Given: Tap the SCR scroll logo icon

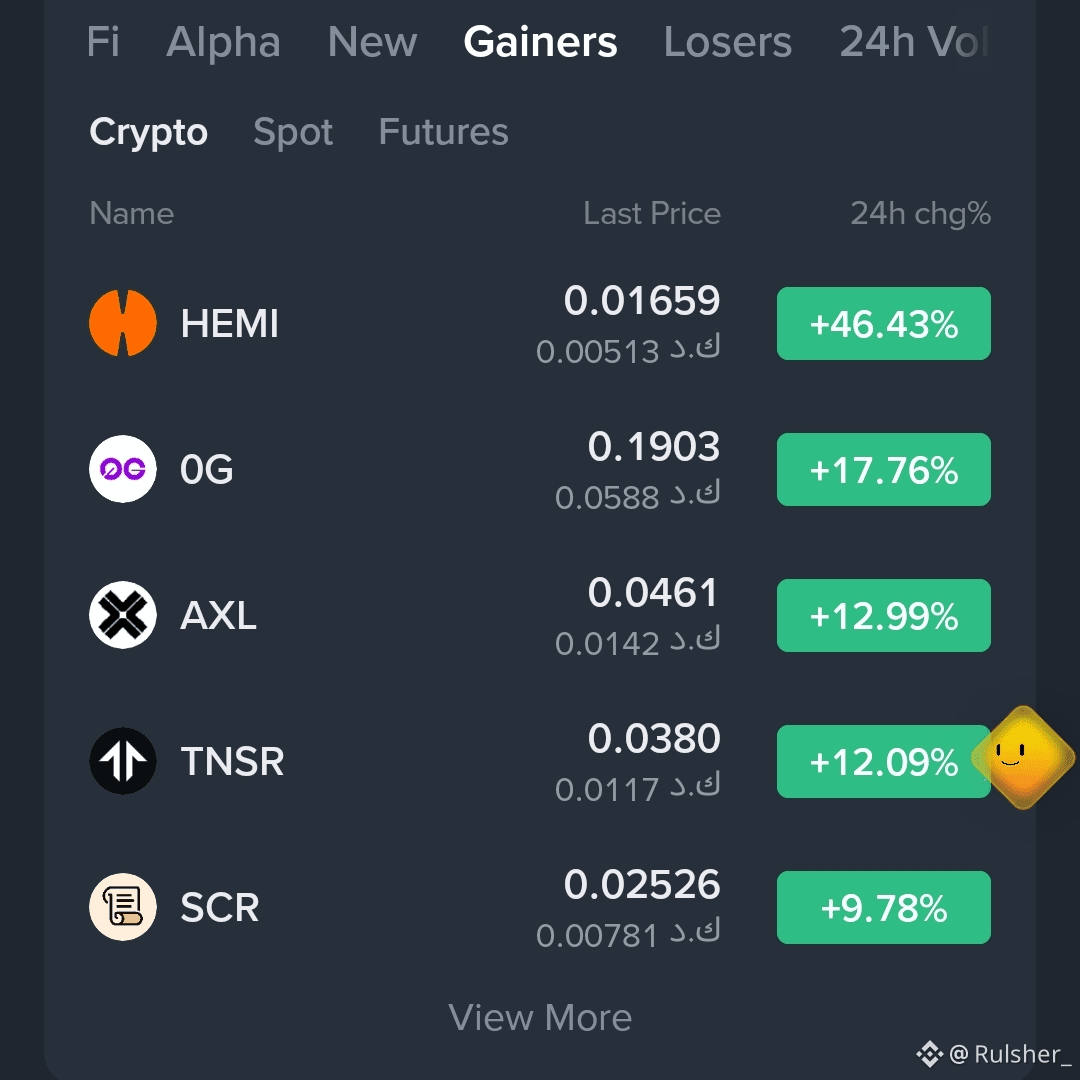Looking at the screenshot, I should 123,907.
